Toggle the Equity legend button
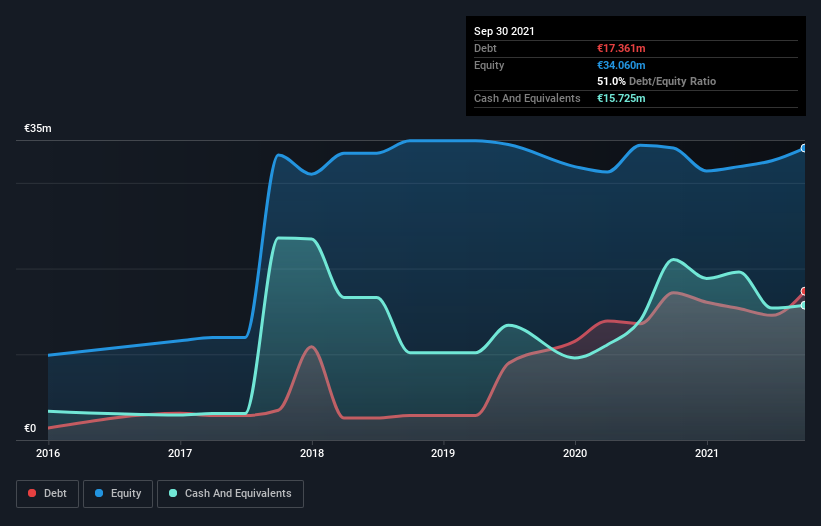Viewport: 821px width, 526px height. tap(118, 494)
